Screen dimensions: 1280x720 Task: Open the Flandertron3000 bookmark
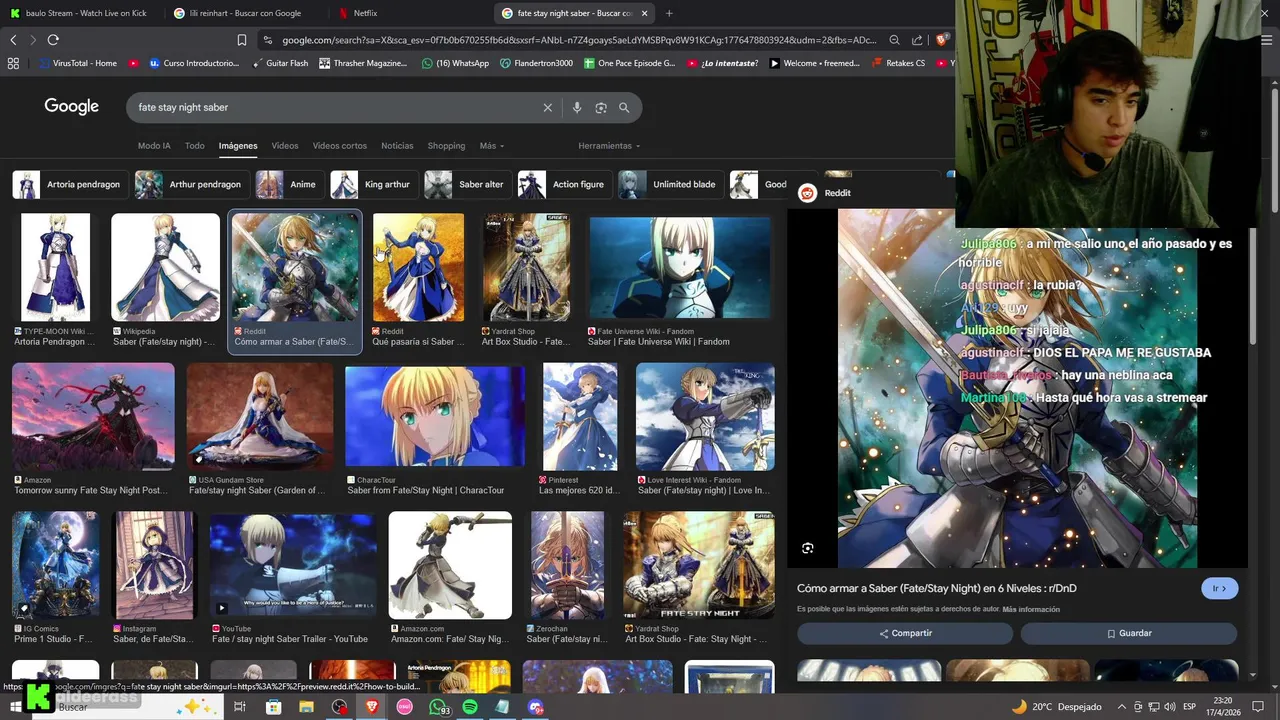click(536, 63)
